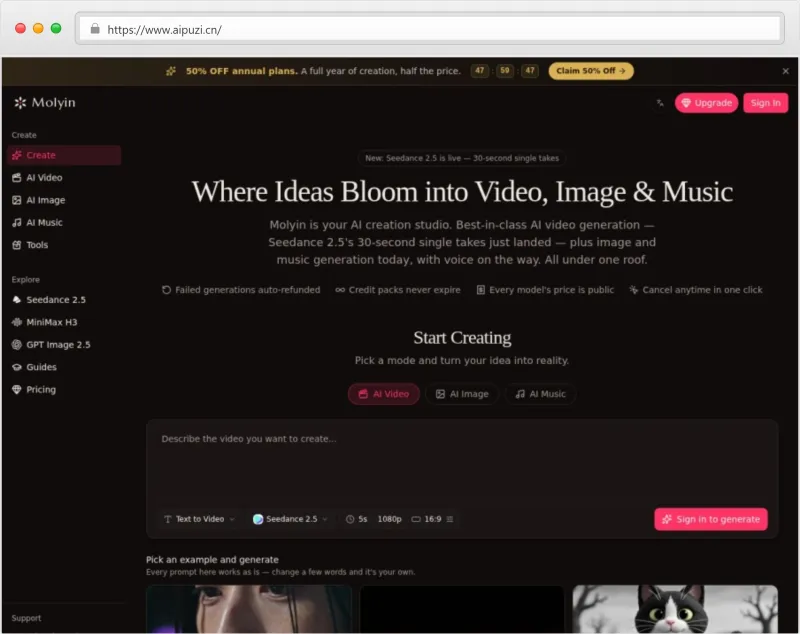Open AI Music in the sidebar
800x634 pixels.
pyautogui.click(x=64, y=222)
